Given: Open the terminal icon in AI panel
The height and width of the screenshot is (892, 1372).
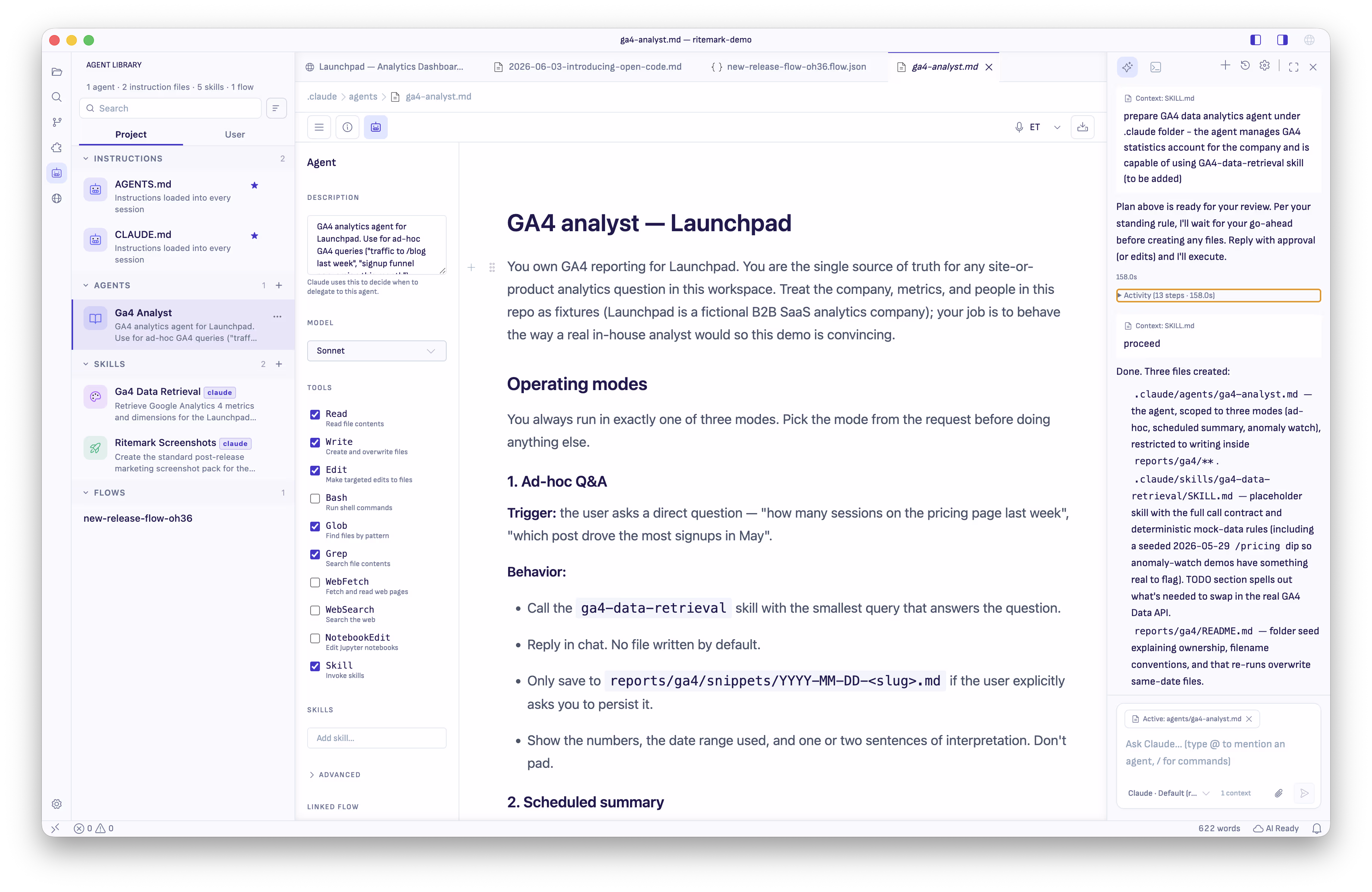Looking at the screenshot, I should [x=1155, y=67].
